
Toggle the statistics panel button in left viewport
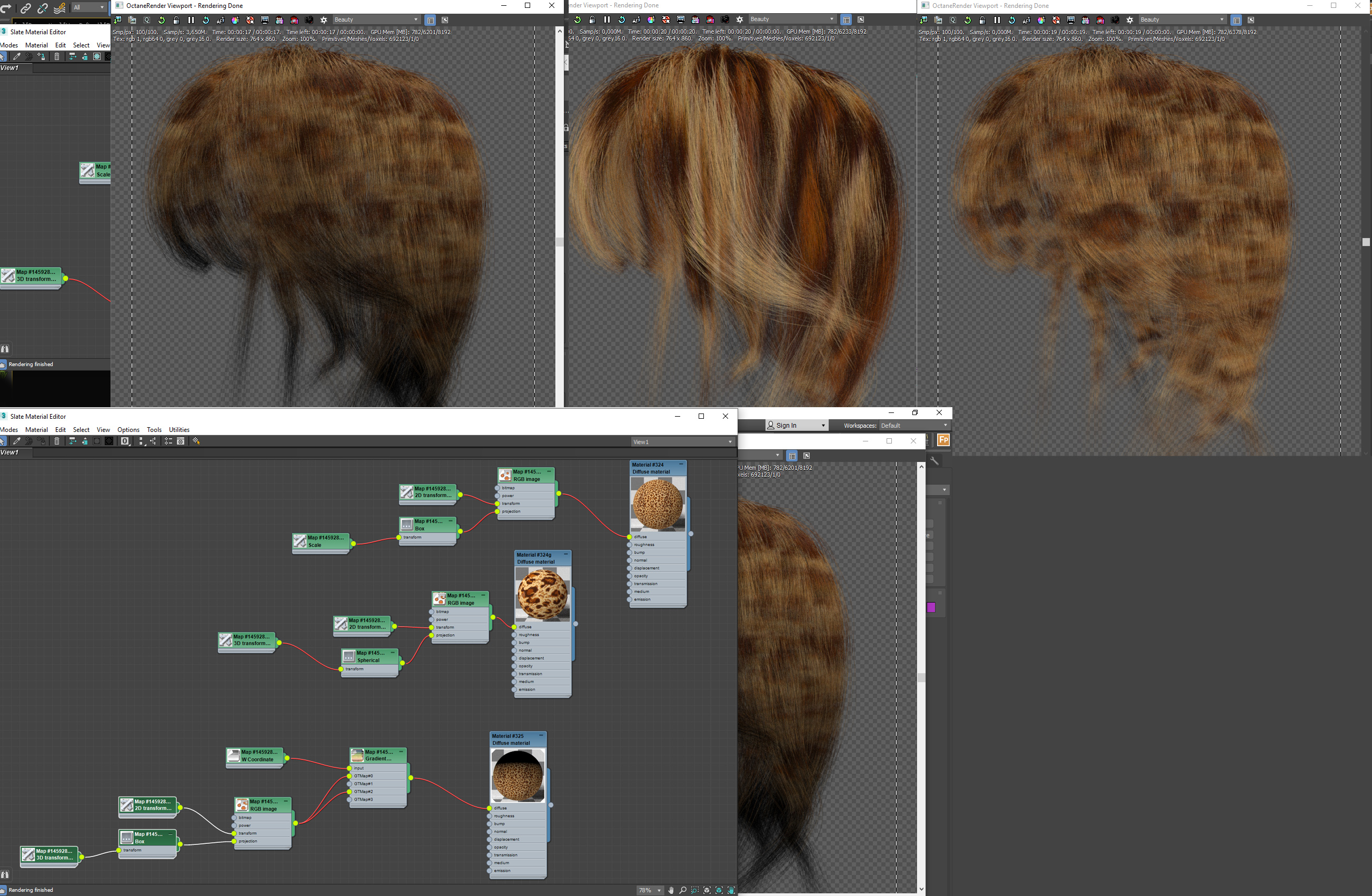pos(430,20)
